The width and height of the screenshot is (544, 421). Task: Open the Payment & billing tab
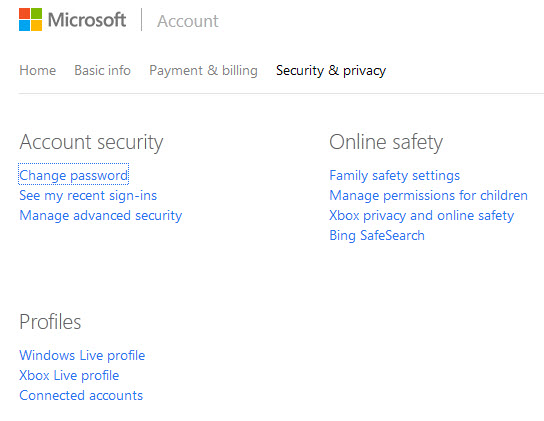(203, 71)
